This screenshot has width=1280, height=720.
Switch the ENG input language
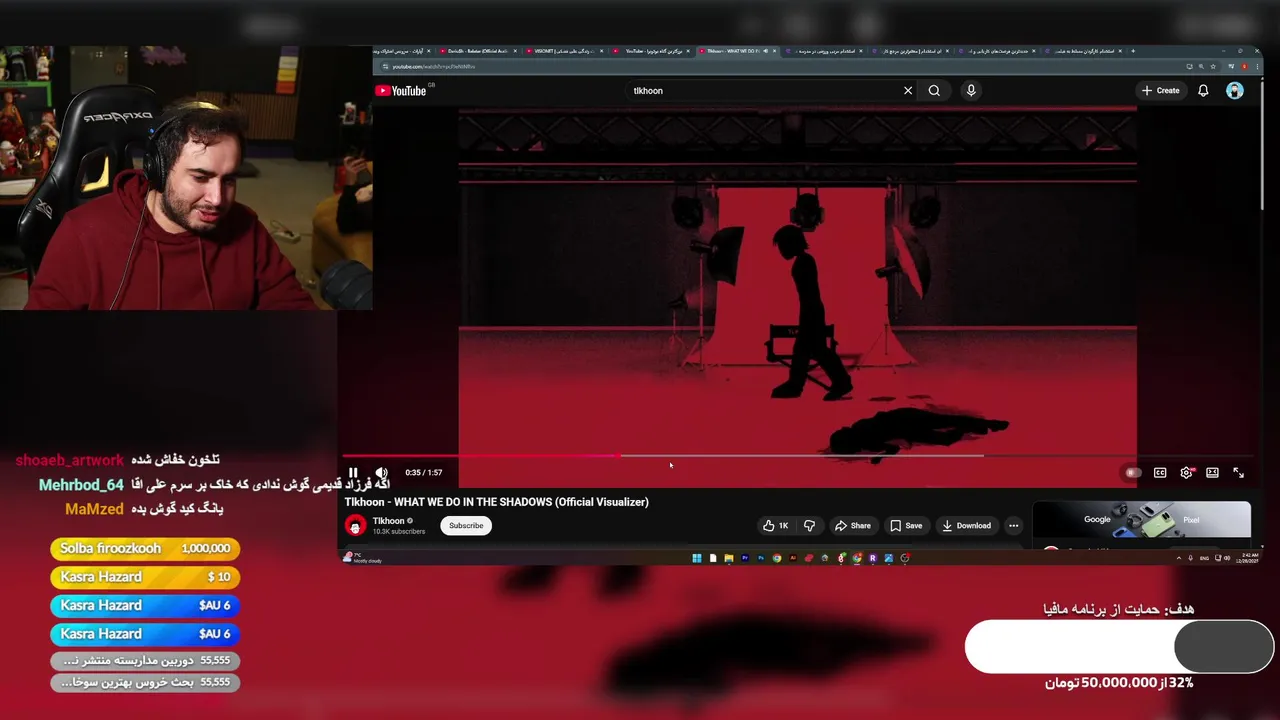1204,558
